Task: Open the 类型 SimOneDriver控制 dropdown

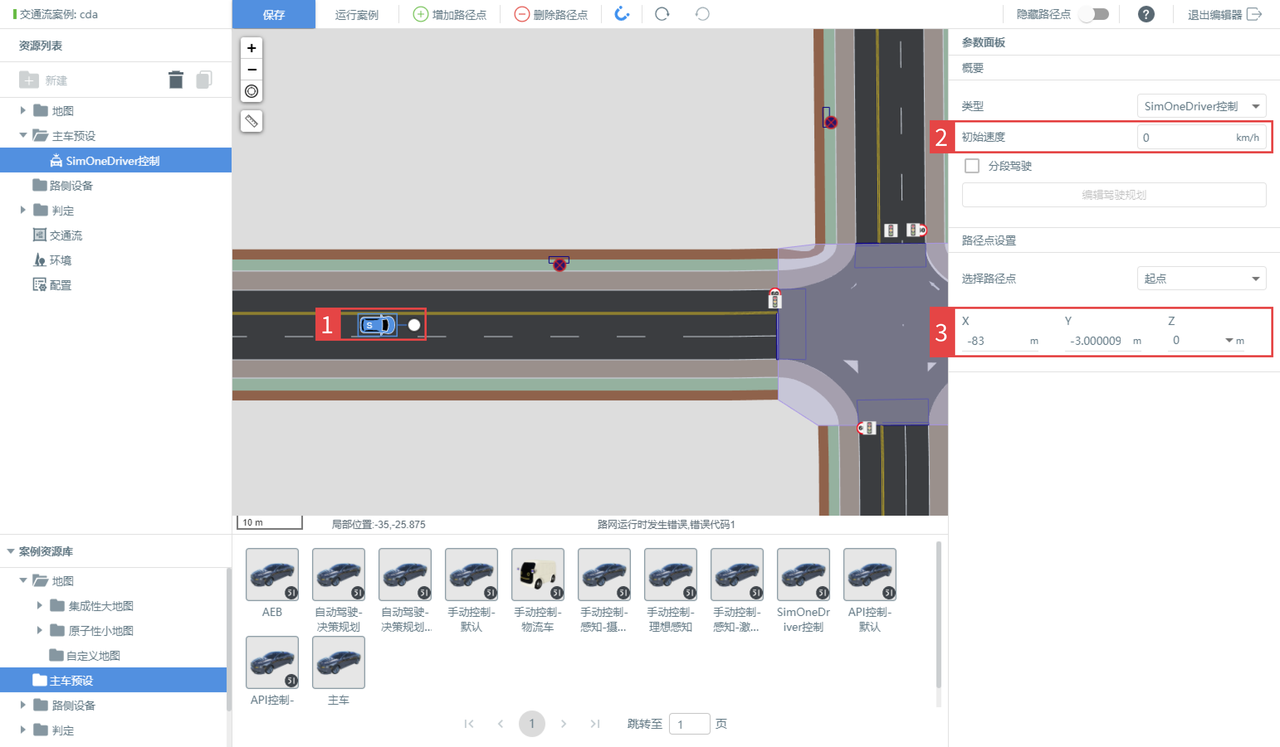Action: coord(1202,106)
